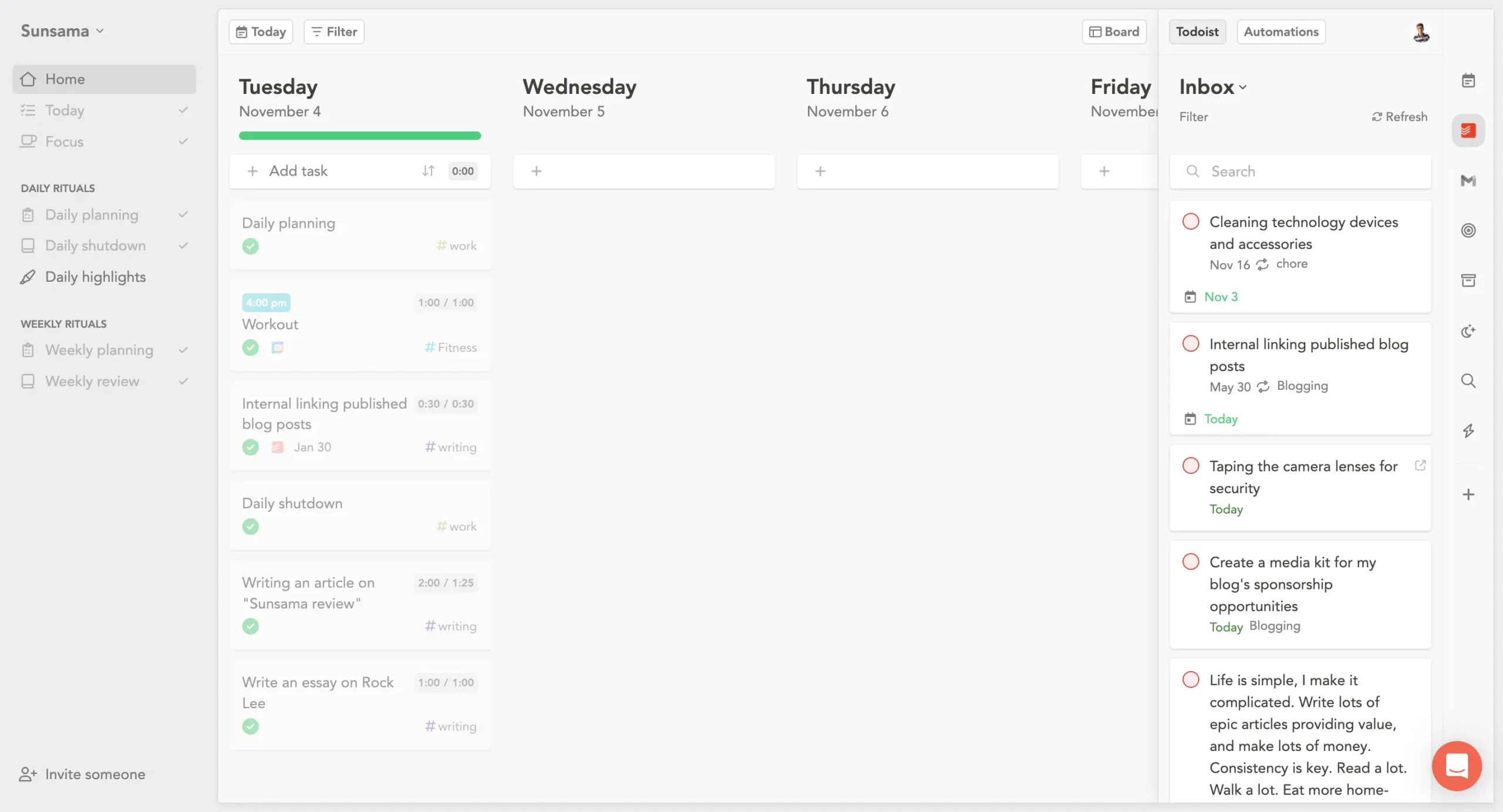
Task: Open the Gmail integration icon
Action: tap(1468, 181)
